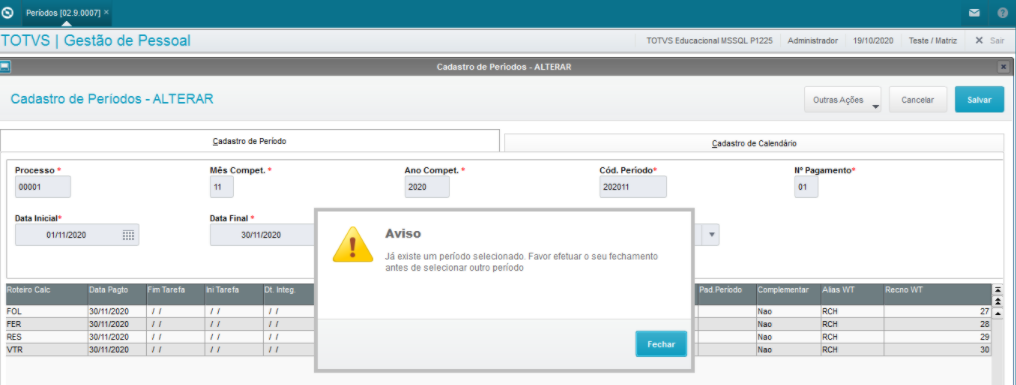Image resolution: width=1016 pixels, height=385 pixels.
Task: Click the yellow warning icon in Aviso dialog
Action: (x=352, y=244)
